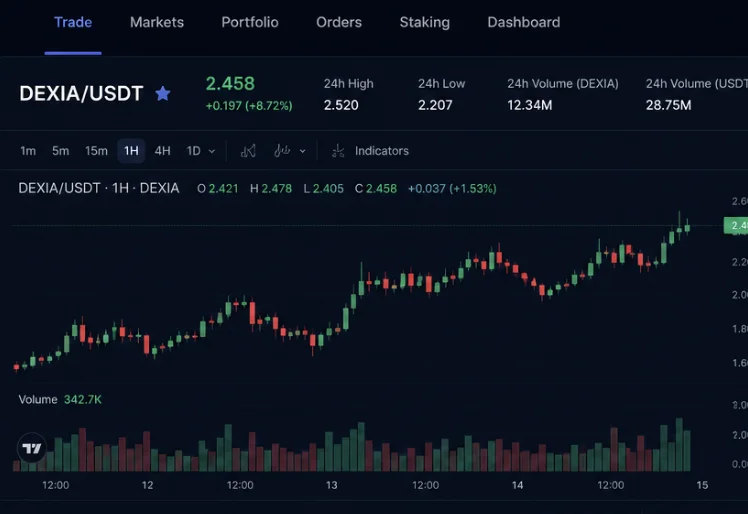Open the Dashboard tab
This screenshot has width=748, height=514.
pyautogui.click(x=524, y=22)
